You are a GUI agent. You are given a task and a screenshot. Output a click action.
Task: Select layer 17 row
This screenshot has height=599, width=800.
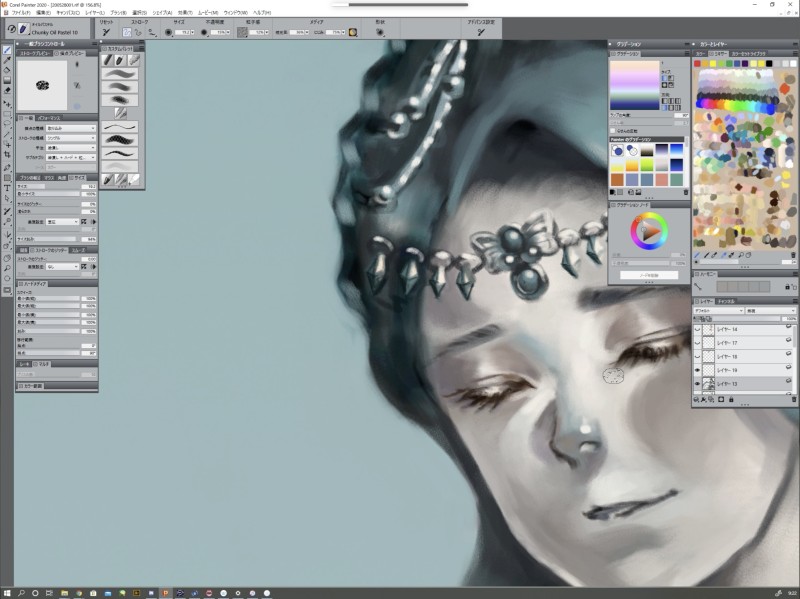744,343
